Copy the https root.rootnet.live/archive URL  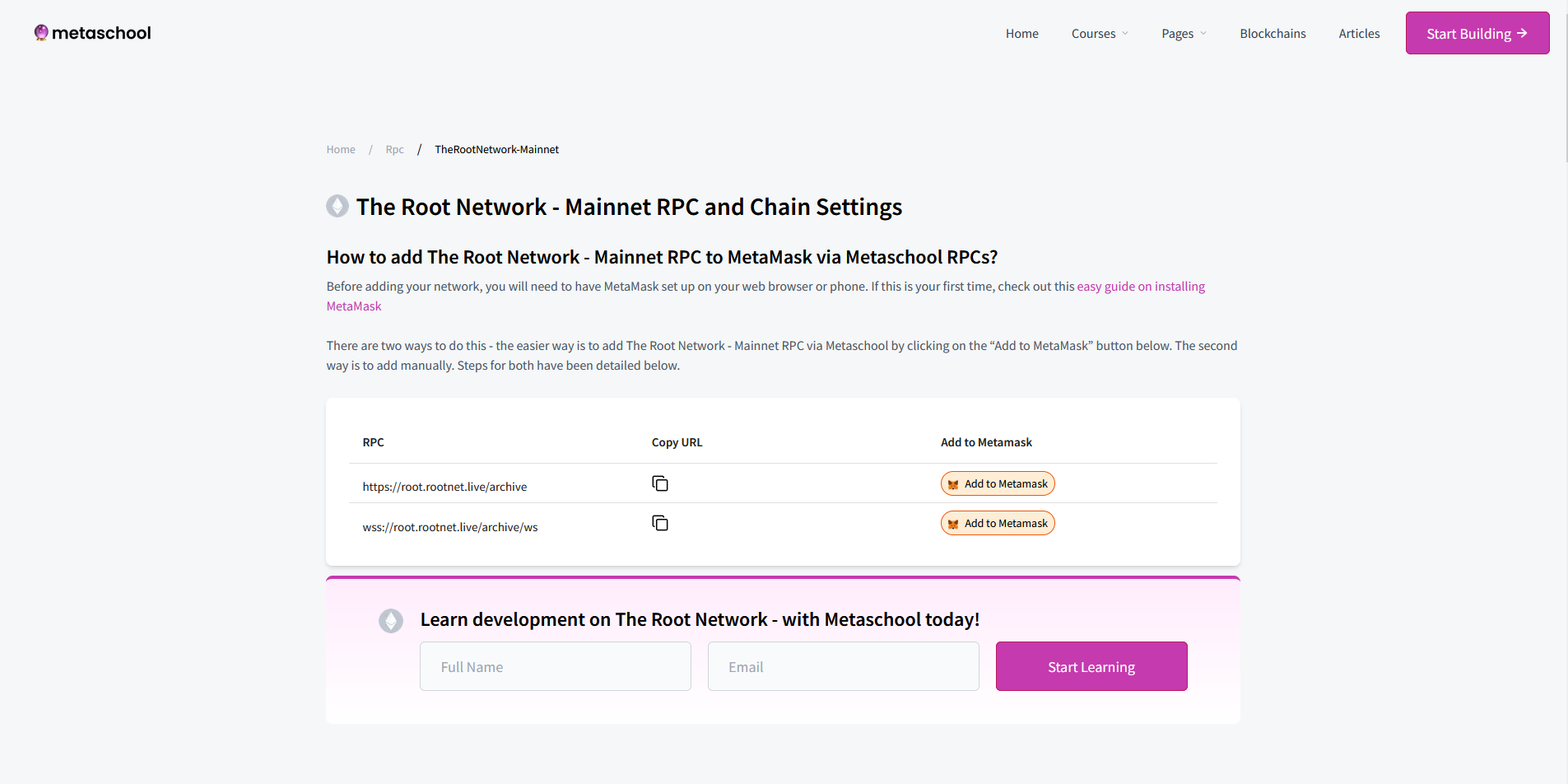[x=659, y=483]
